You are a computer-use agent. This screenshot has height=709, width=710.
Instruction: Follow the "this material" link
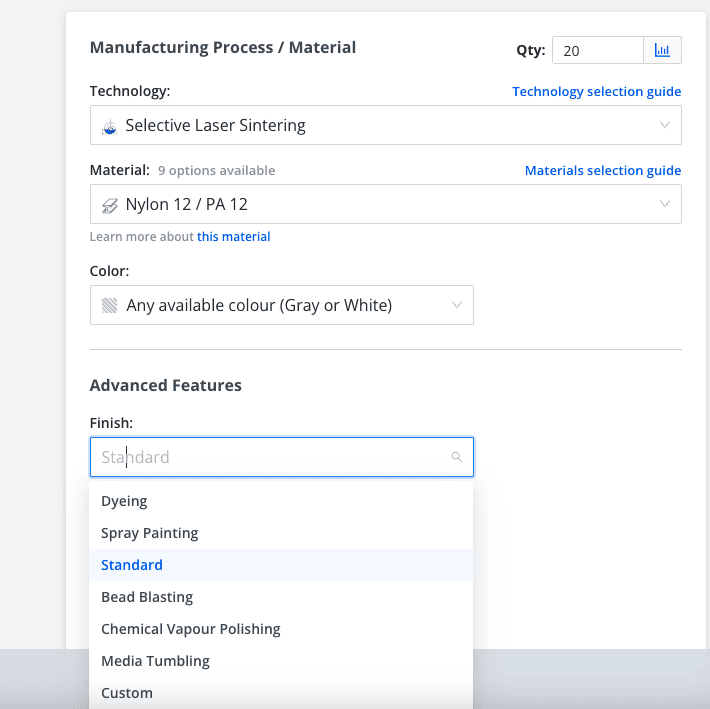(x=233, y=237)
